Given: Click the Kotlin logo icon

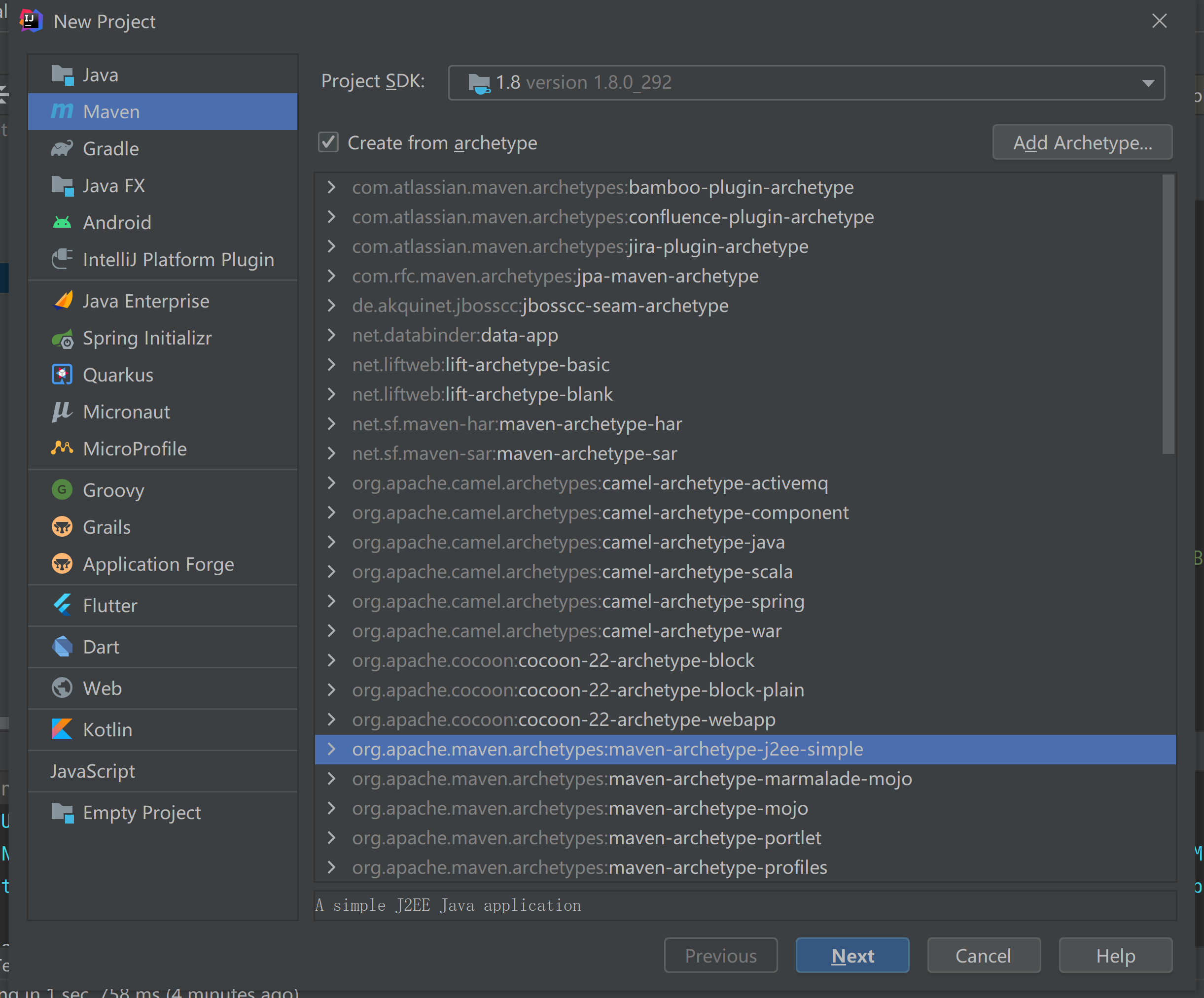Looking at the screenshot, I should (x=62, y=729).
